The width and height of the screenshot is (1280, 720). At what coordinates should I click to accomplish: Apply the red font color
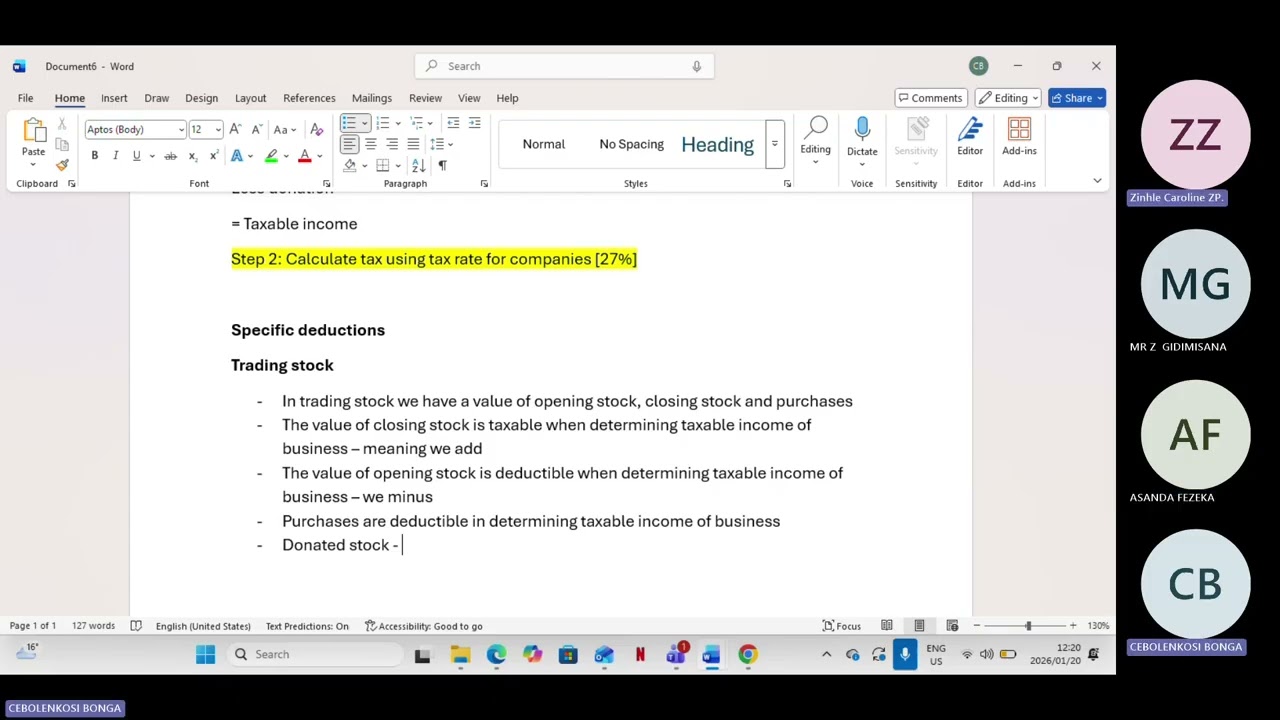pos(304,156)
